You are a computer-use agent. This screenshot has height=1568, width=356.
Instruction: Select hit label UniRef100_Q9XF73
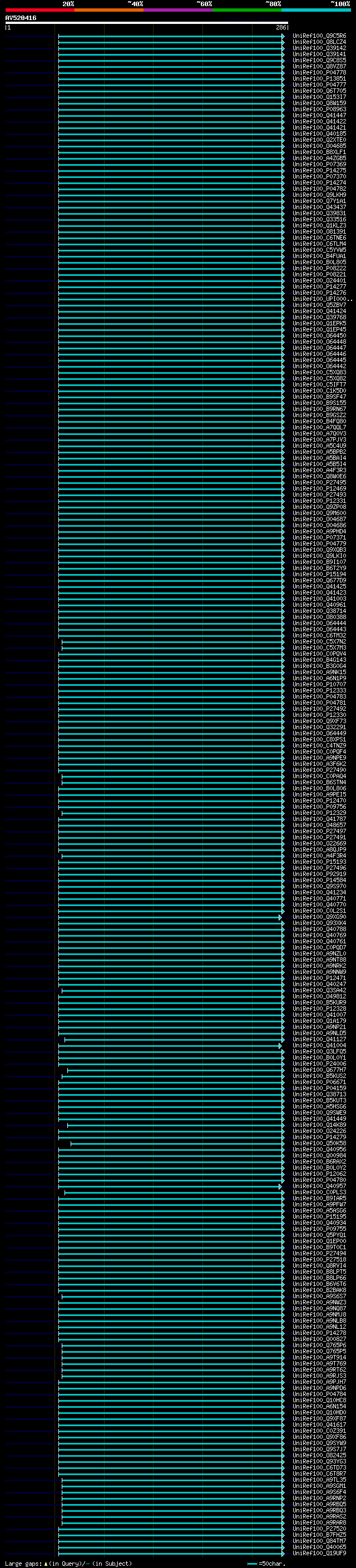(x=319, y=721)
